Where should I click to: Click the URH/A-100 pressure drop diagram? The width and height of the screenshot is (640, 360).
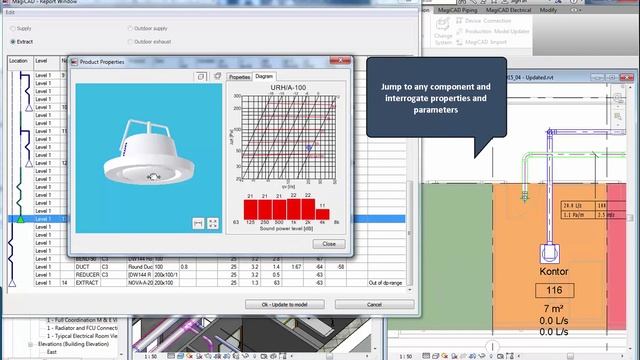point(288,137)
